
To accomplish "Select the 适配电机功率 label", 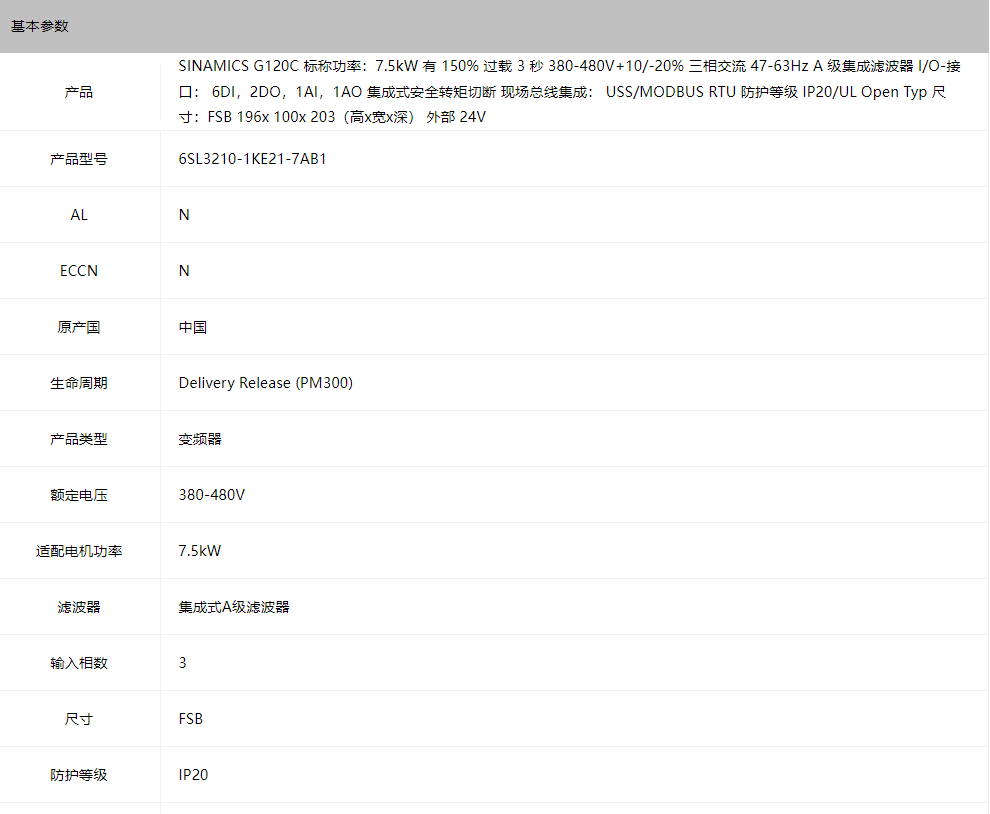I will pos(79,551).
